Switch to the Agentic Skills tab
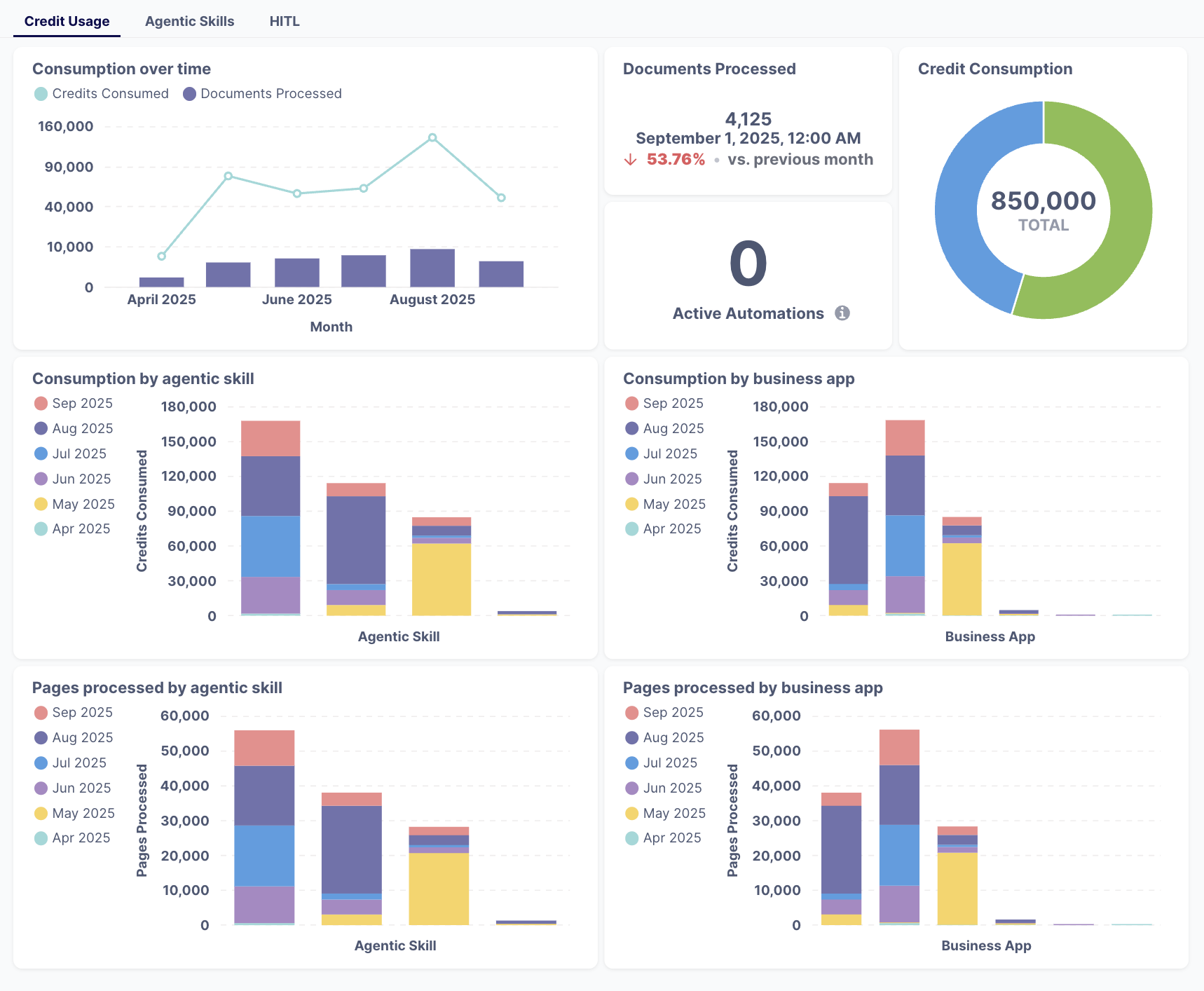Viewport: 1204px width, 991px height. 189,21
